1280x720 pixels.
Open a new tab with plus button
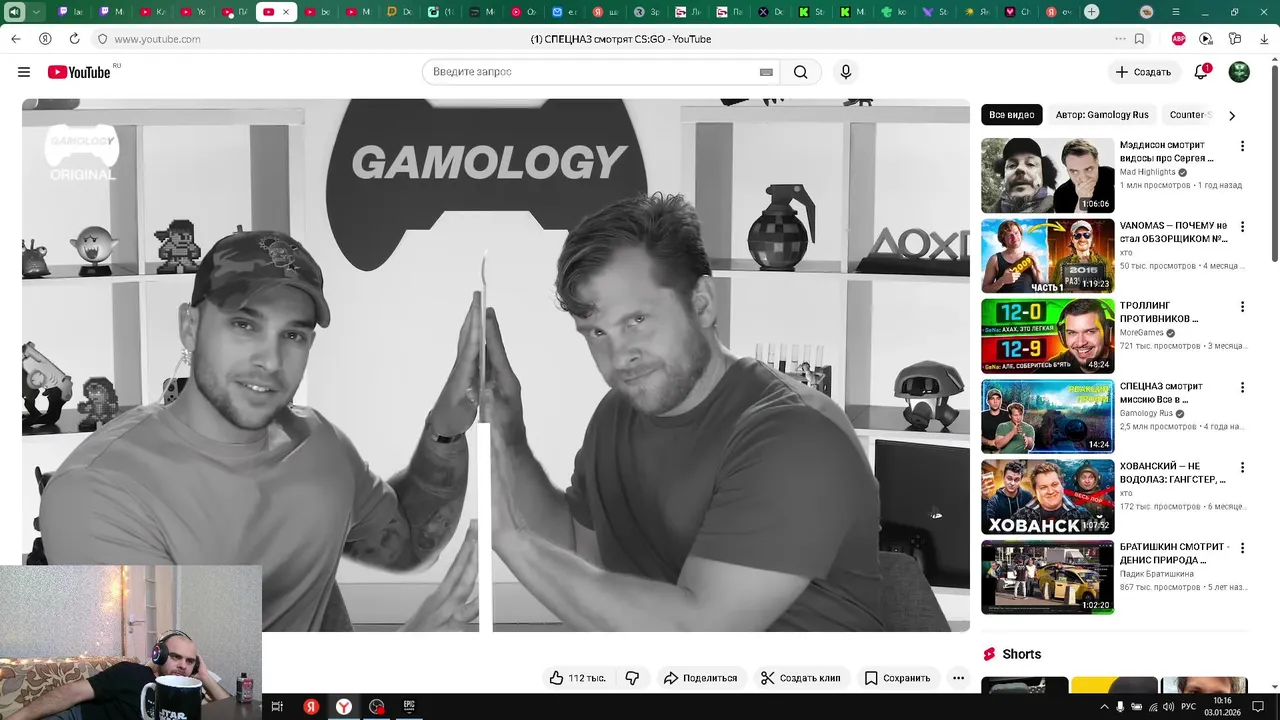pyautogui.click(x=1092, y=12)
